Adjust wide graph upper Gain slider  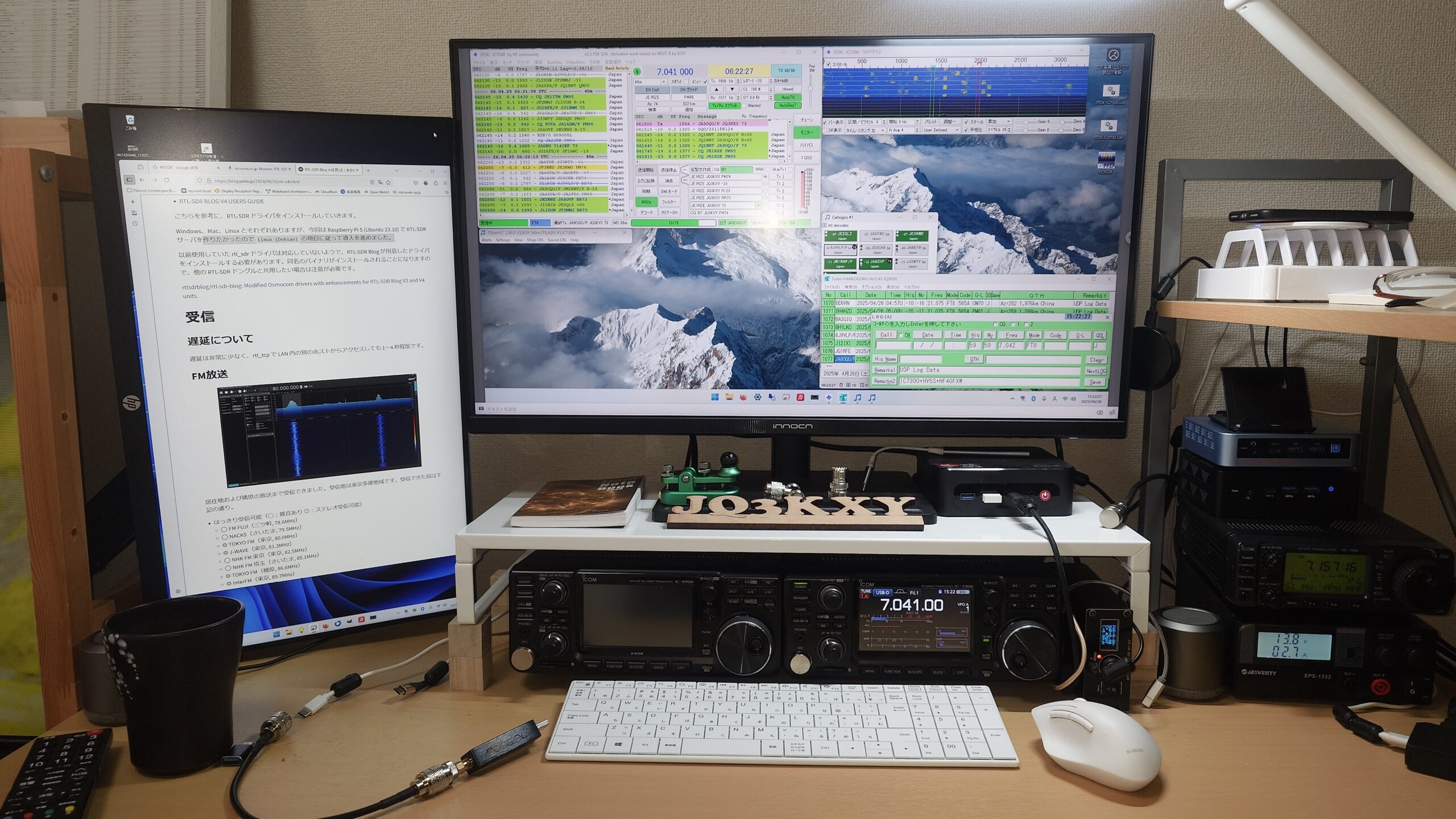pos(1026,122)
